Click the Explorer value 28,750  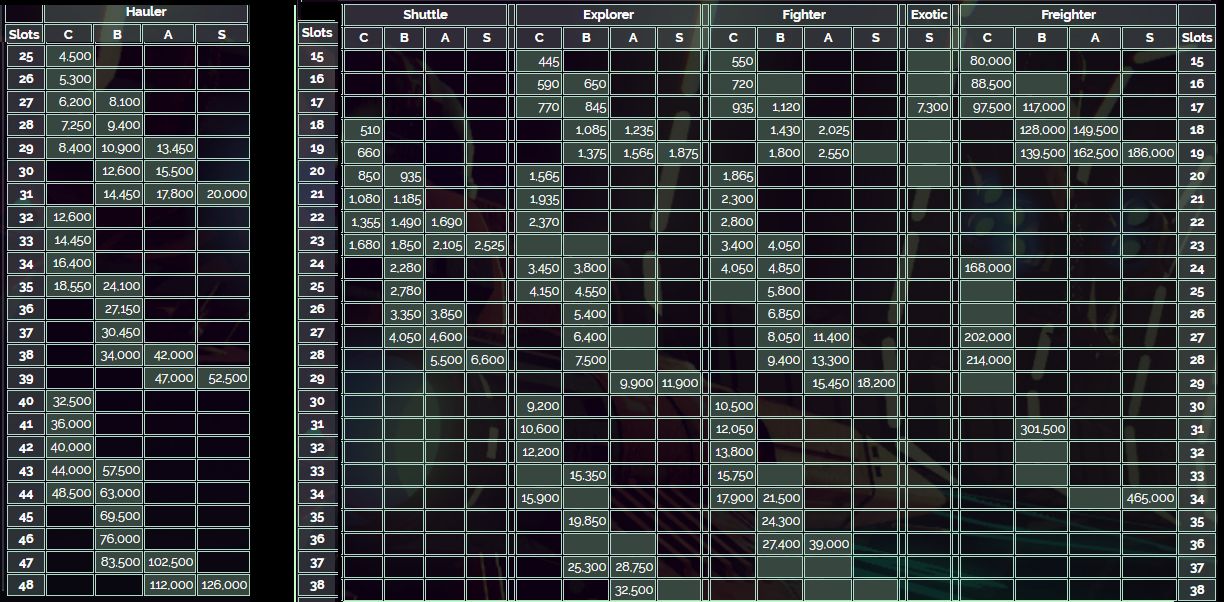tap(633, 567)
